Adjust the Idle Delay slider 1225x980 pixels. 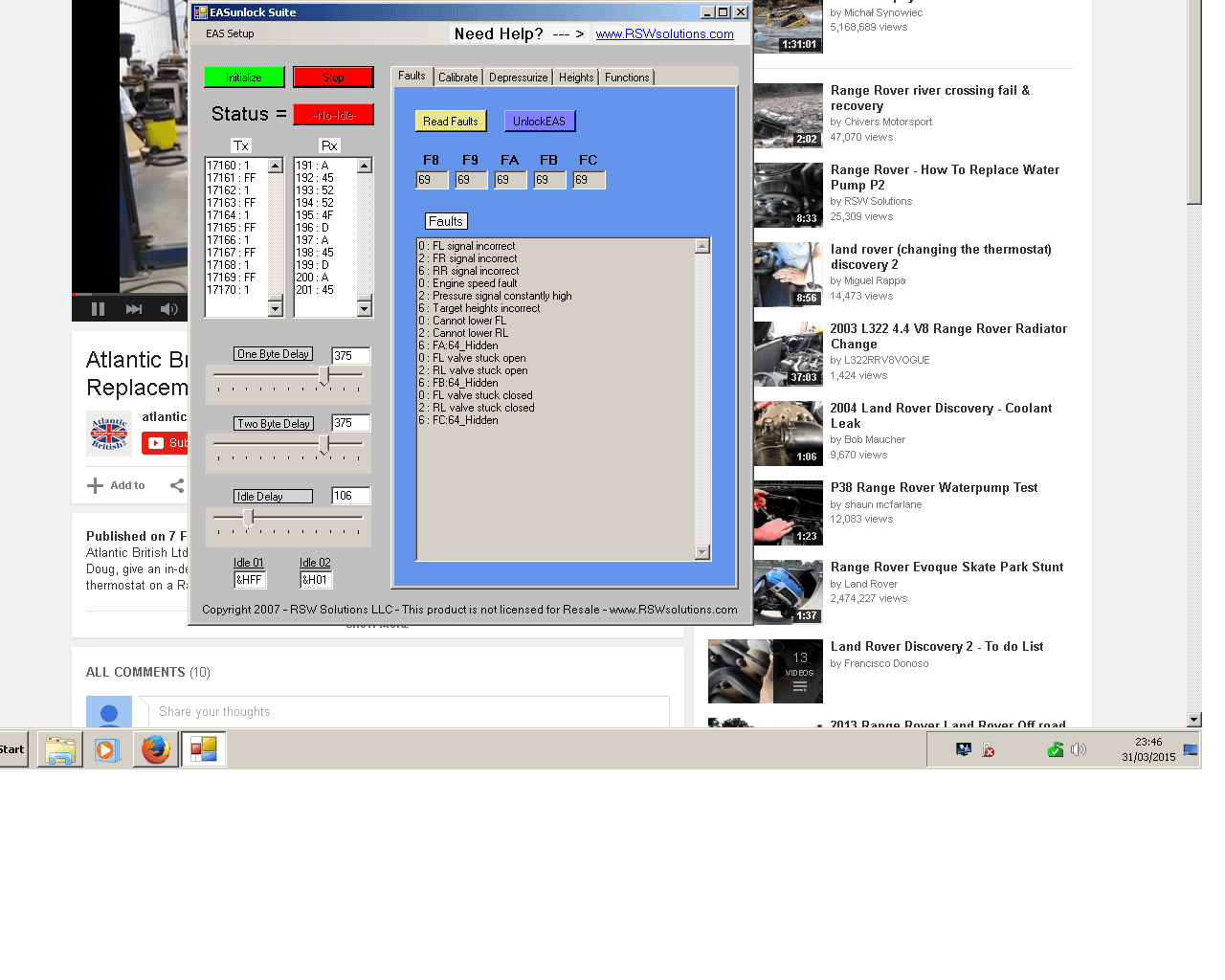(x=249, y=518)
